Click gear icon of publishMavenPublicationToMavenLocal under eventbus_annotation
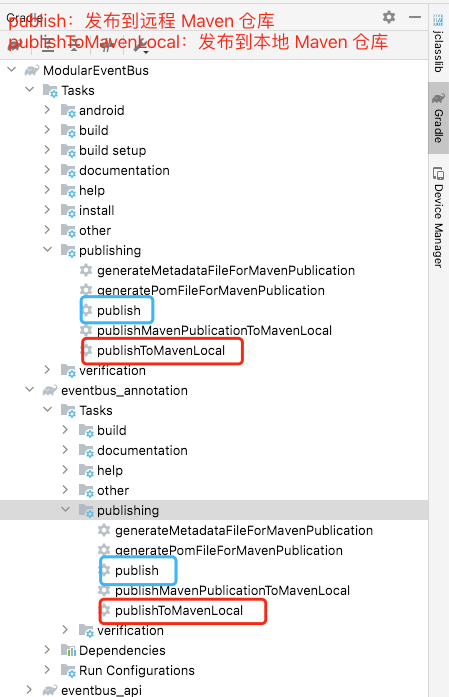Image resolution: width=449 pixels, height=697 pixels. (104, 590)
